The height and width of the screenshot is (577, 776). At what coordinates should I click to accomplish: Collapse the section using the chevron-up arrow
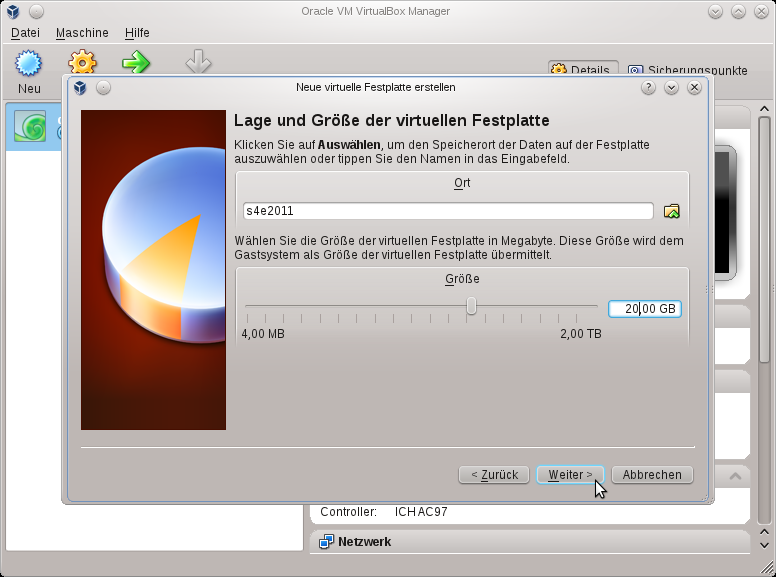coord(735,476)
